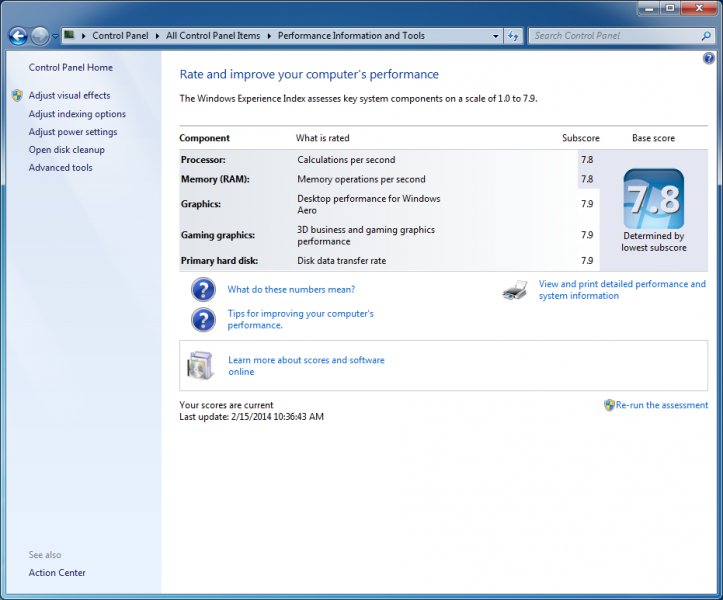
Task: Click the Processor subscore 7.8
Action: tap(587, 160)
